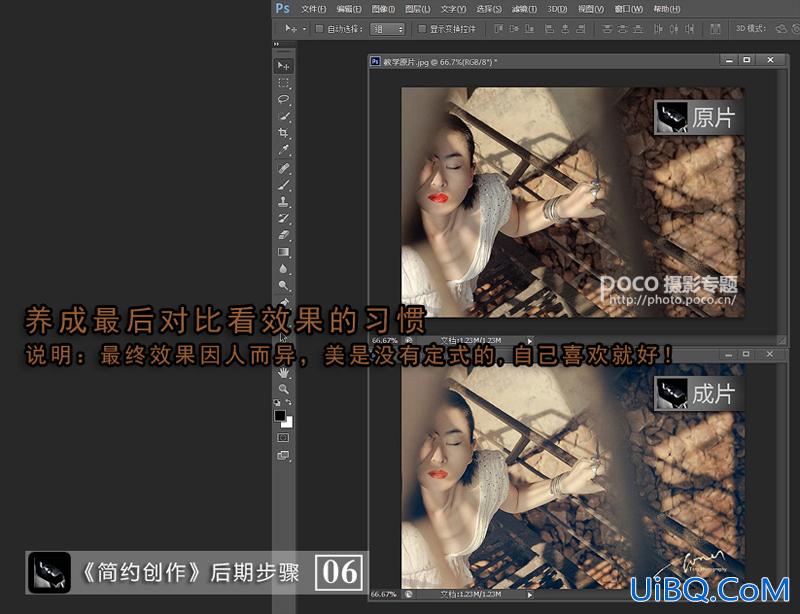
Task: Click zoom percentage field in top document
Action: pos(385,340)
